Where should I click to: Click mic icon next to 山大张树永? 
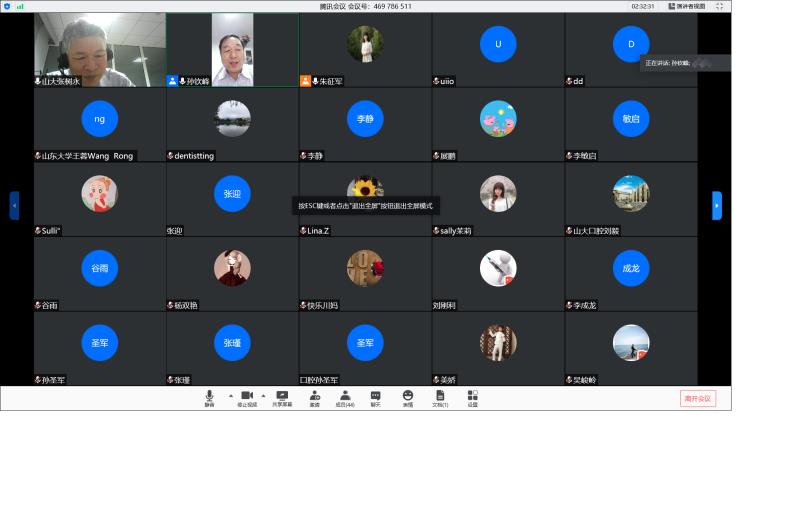(x=38, y=81)
